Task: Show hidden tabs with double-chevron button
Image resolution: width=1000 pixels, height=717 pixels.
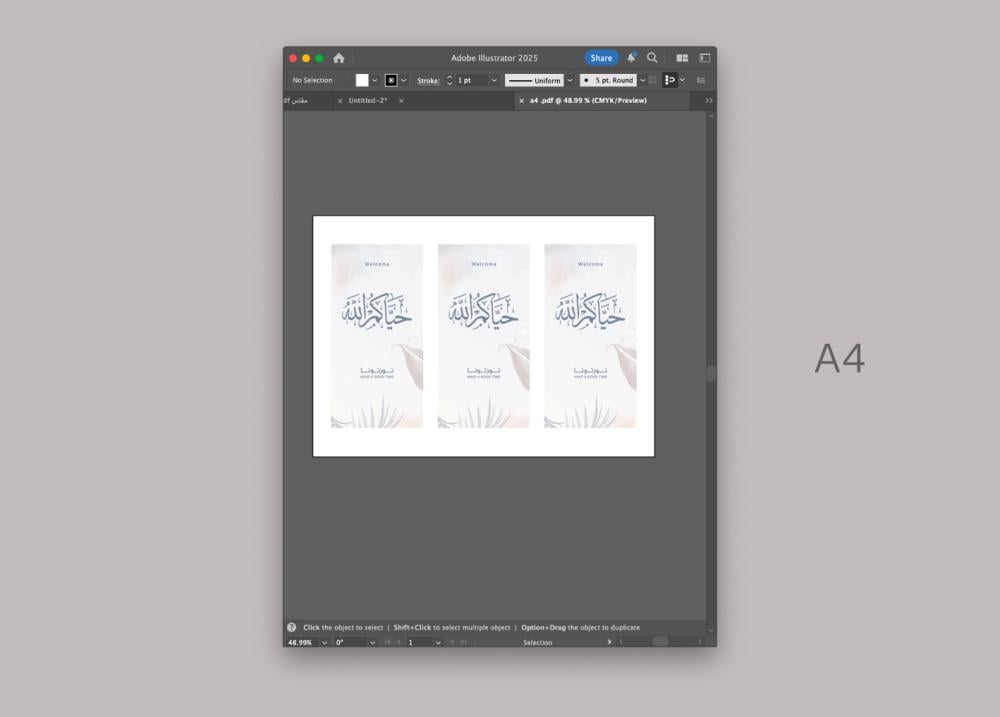Action: [x=709, y=101]
